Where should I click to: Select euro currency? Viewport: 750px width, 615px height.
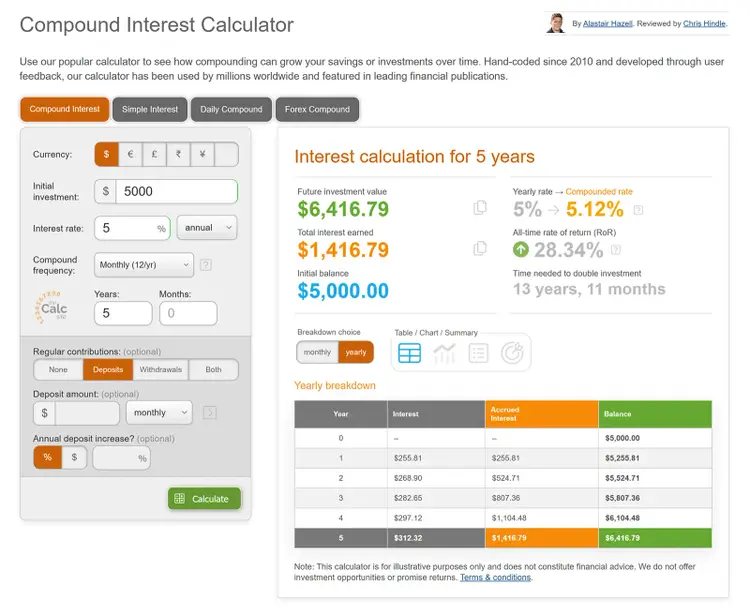(x=130, y=154)
